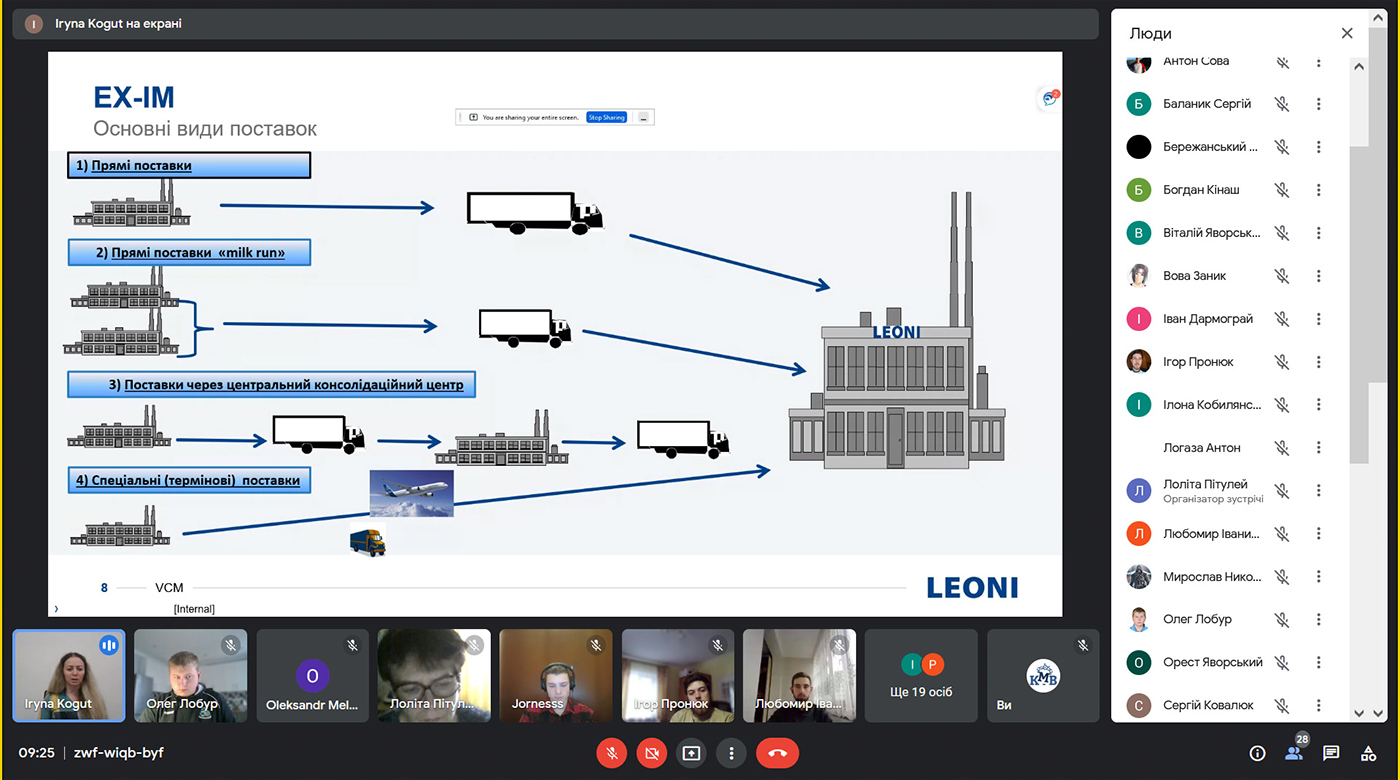Click the muted mic icon next to Богдан Кінаш
This screenshot has width=1400, height=780.
(x=1282, y=190)
